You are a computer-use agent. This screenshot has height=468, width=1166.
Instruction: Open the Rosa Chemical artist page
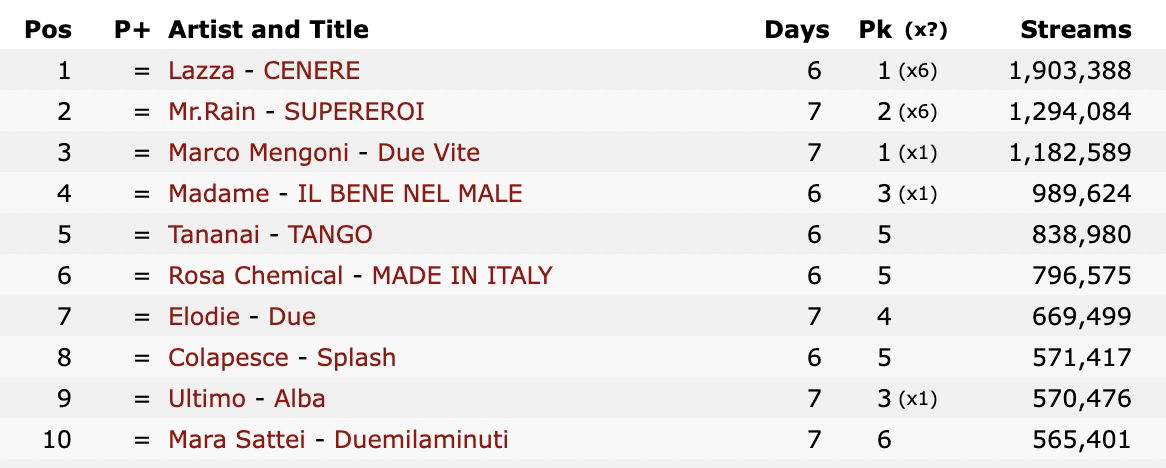coord(256,275)
